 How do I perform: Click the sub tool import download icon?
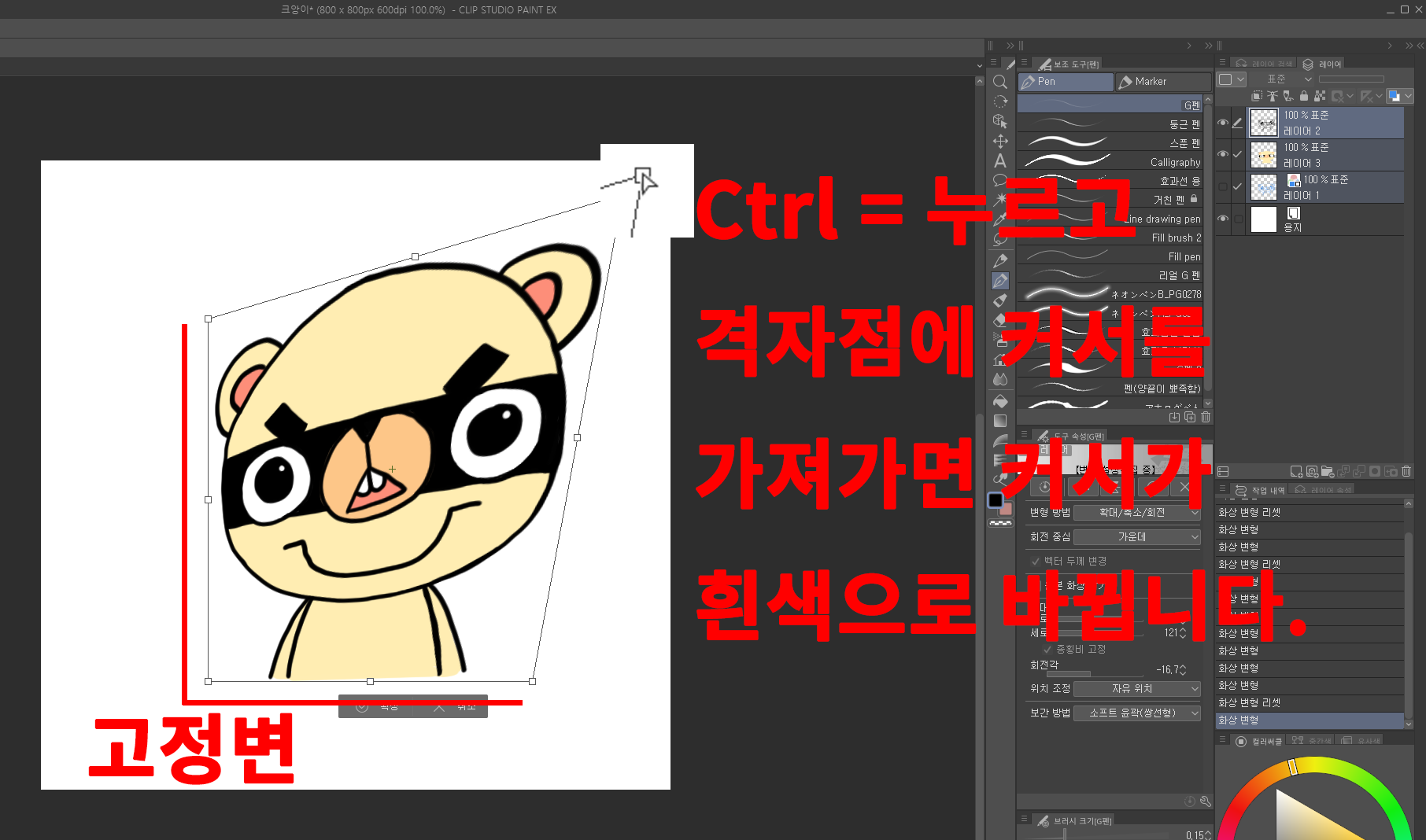pos(1174,417)
